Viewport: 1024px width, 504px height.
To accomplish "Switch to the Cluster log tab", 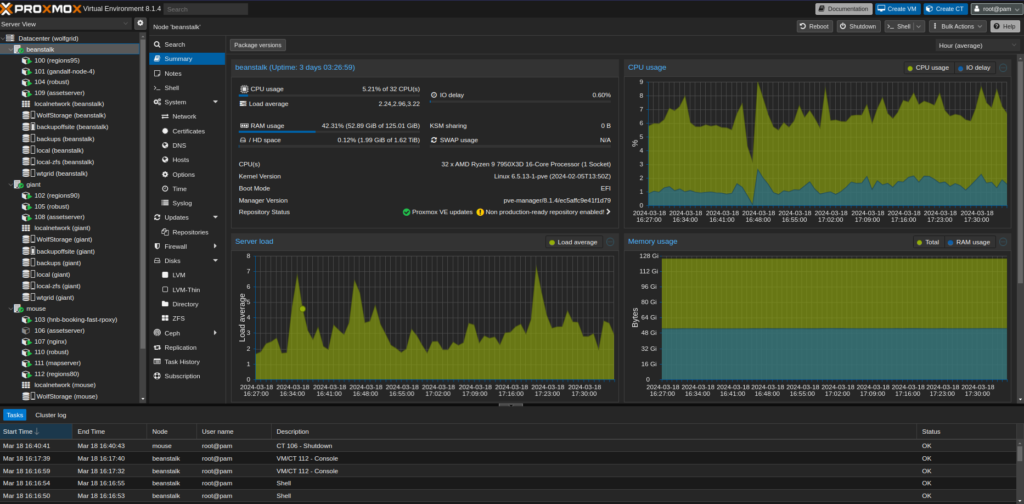I will (50, 414).
